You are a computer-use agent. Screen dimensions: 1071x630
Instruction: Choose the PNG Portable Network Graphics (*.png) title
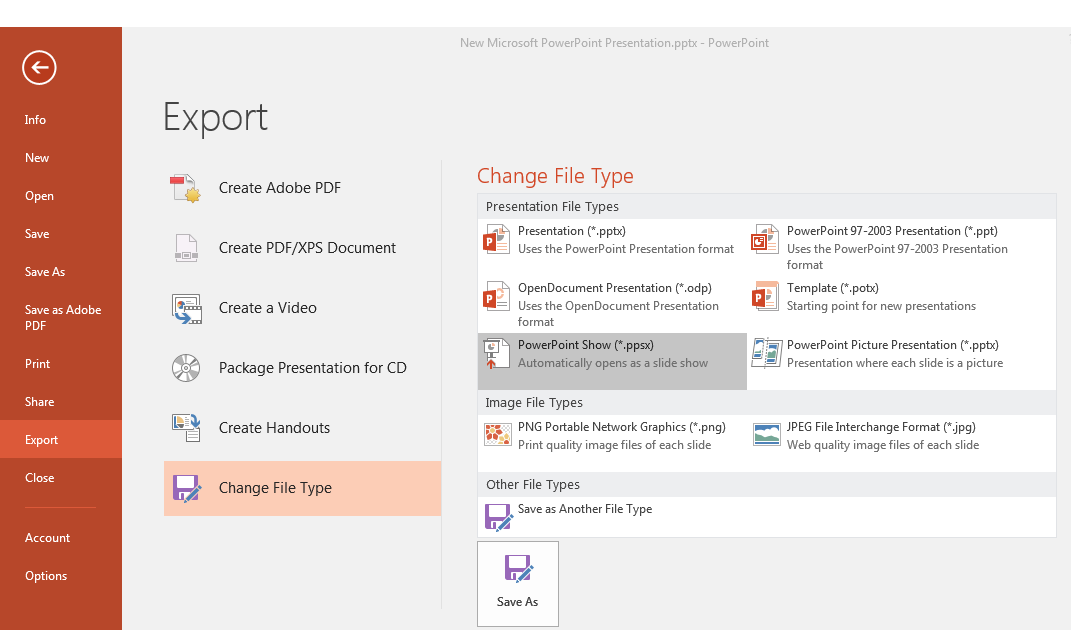click(622, 427)
